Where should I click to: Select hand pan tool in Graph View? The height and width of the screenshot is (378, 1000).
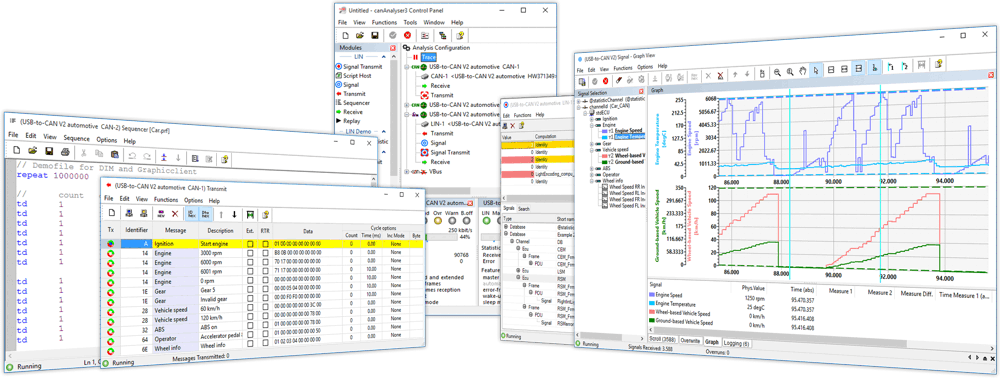click(x=802, y=71)
